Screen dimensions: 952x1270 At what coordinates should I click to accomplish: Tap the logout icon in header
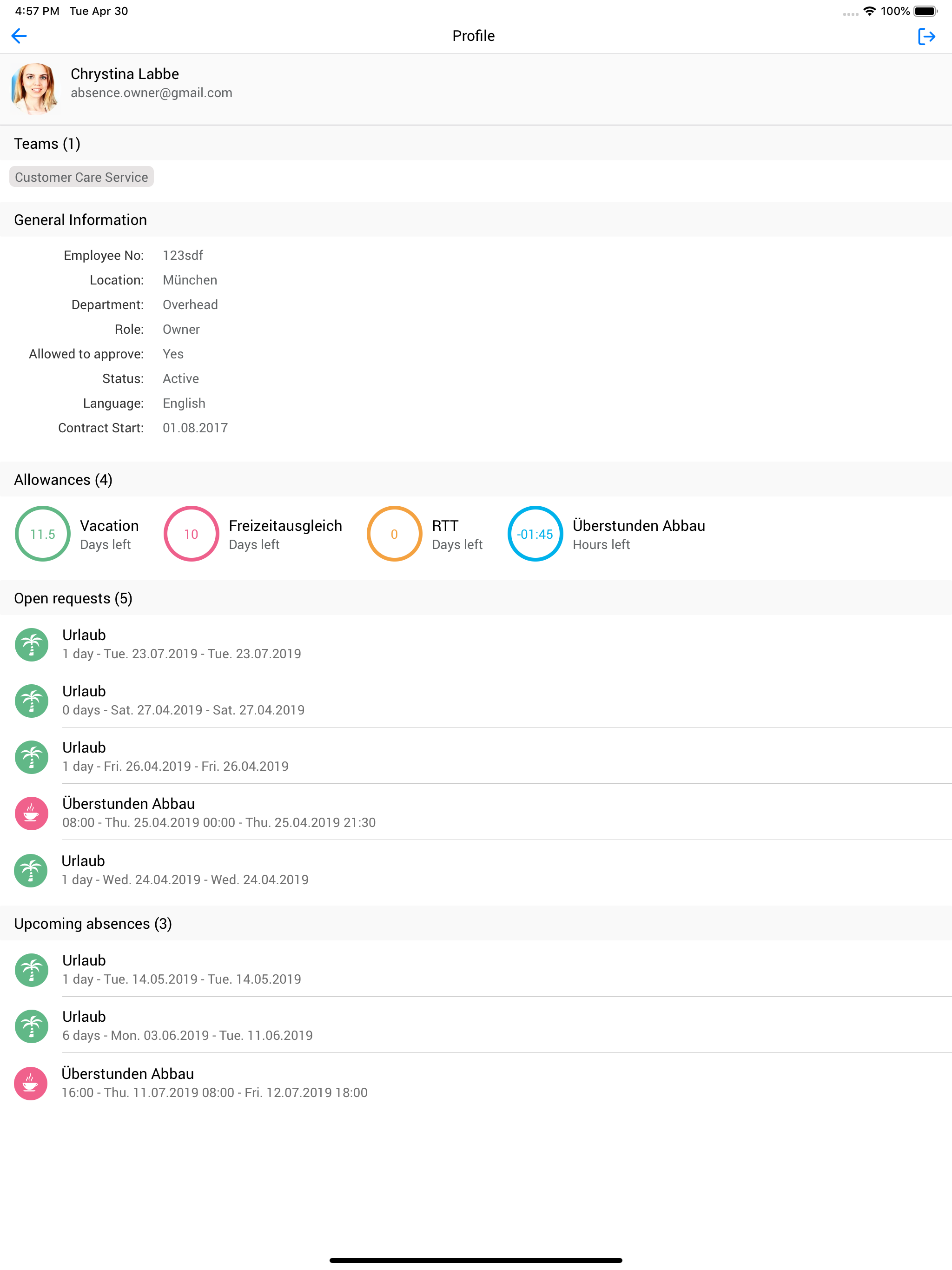pyautogui.click(x=926, y=37)
